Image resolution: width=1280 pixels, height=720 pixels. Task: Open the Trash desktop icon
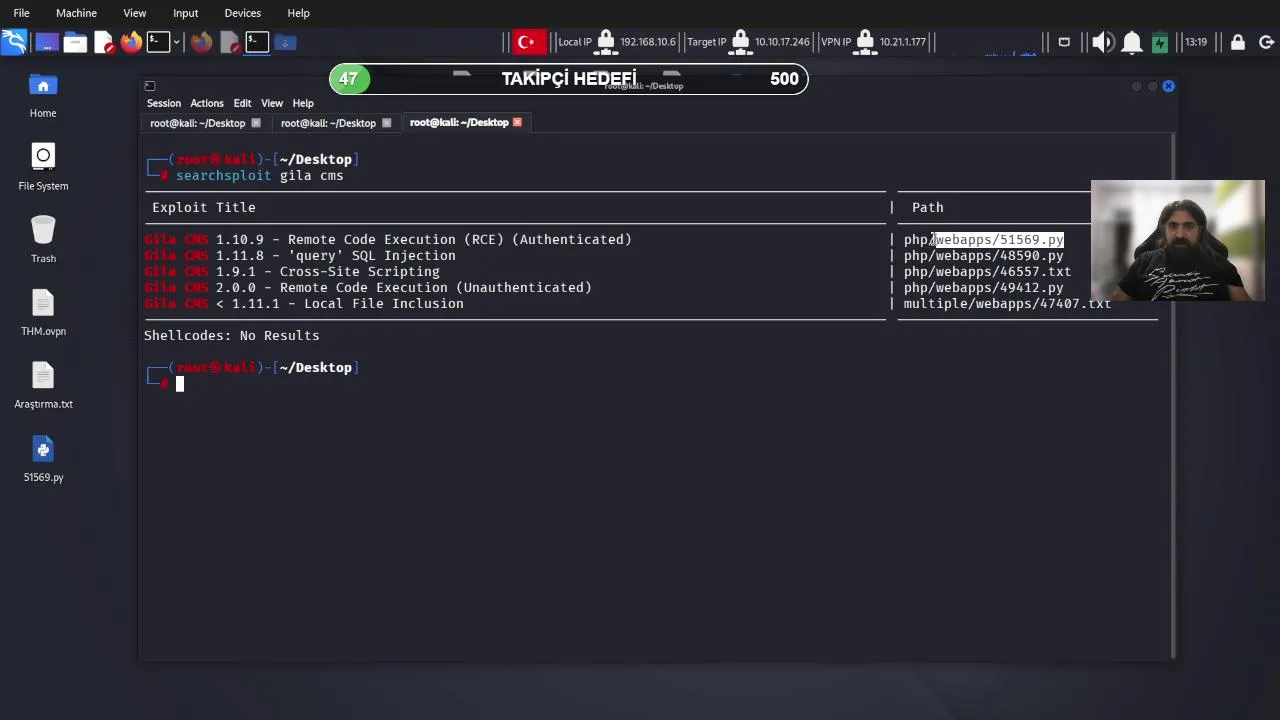tap(43, 240)
